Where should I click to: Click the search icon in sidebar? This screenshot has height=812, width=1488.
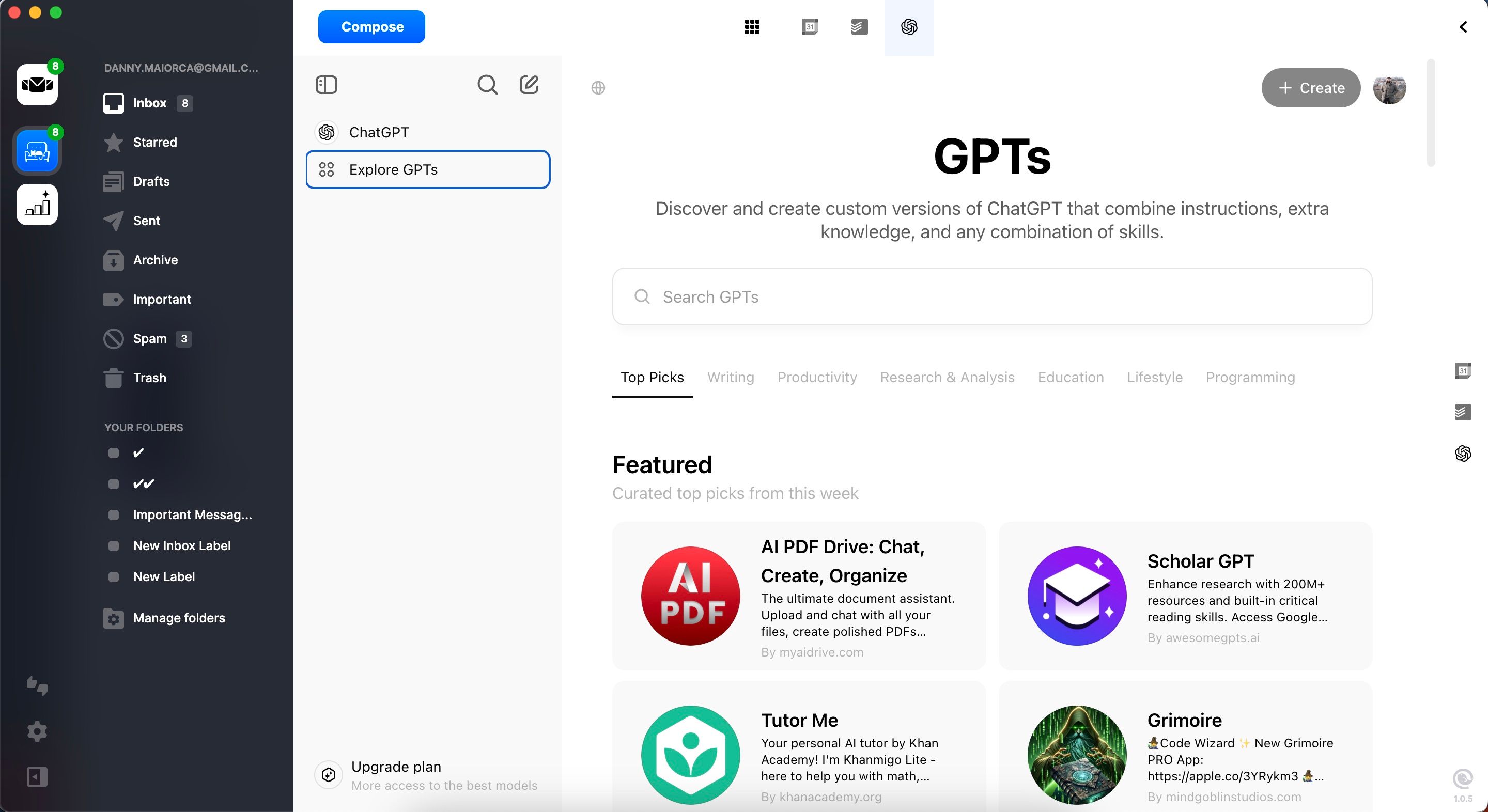pyautogui.click(x=488, y=84)
